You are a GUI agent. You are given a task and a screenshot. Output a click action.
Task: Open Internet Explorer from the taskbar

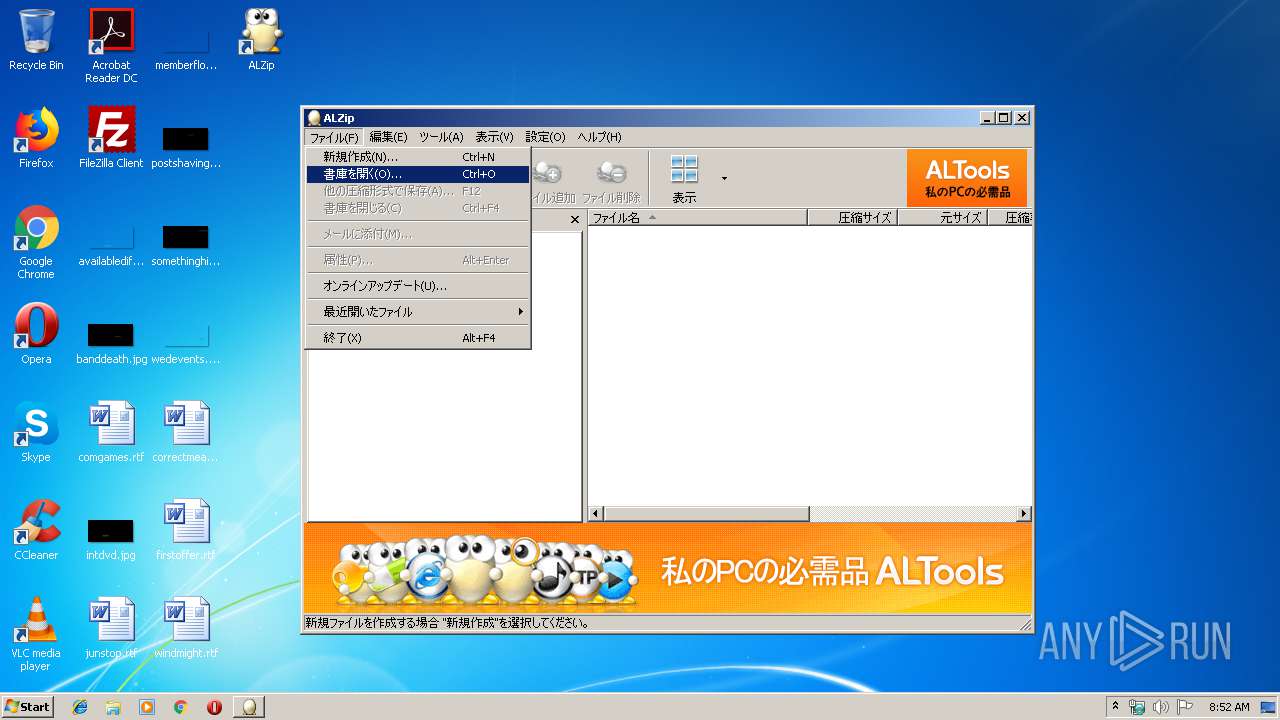coord(80,707)
